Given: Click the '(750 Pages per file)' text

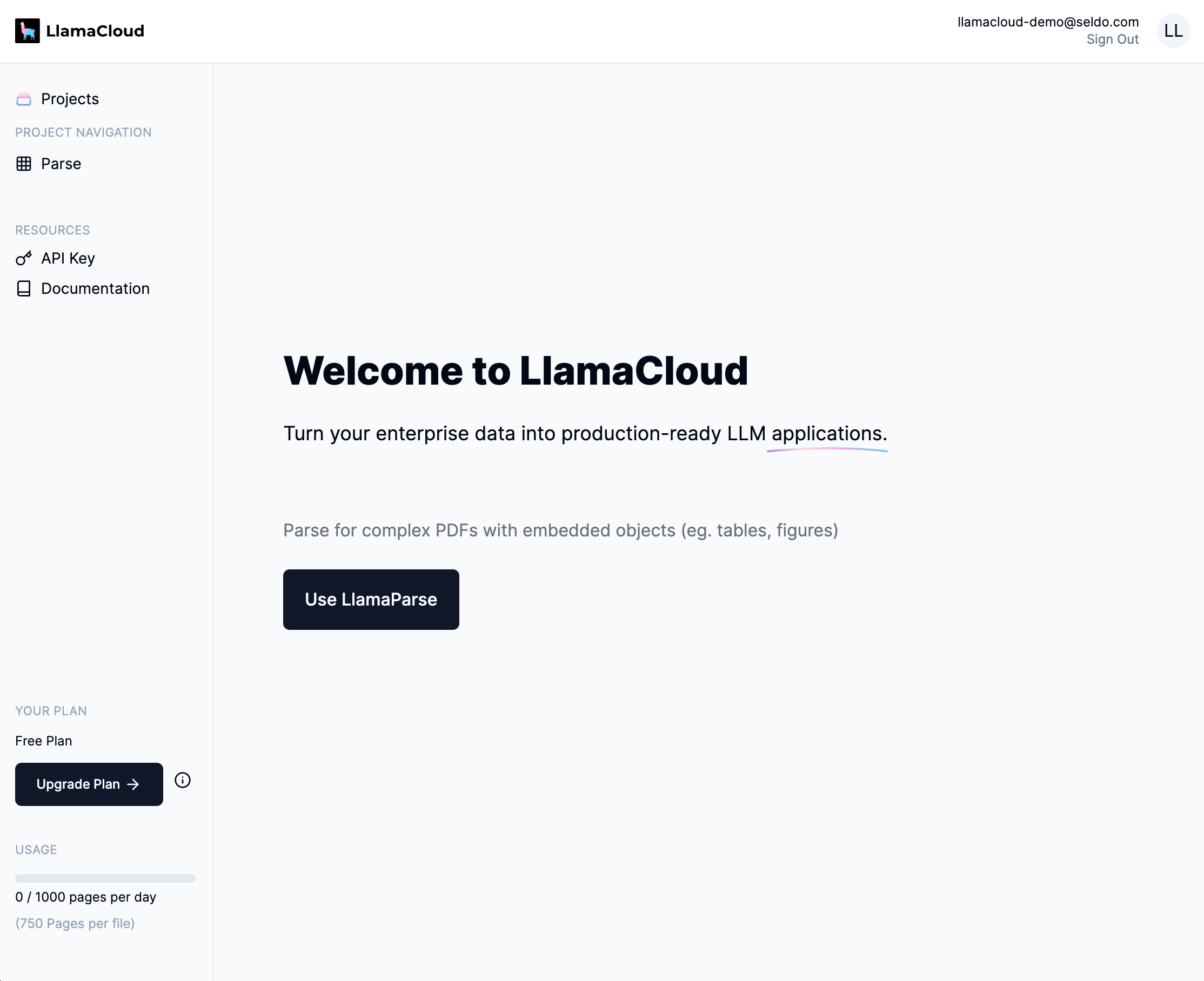Looking at the screenshot, I should pyautogui.click(x=75, y=923).
